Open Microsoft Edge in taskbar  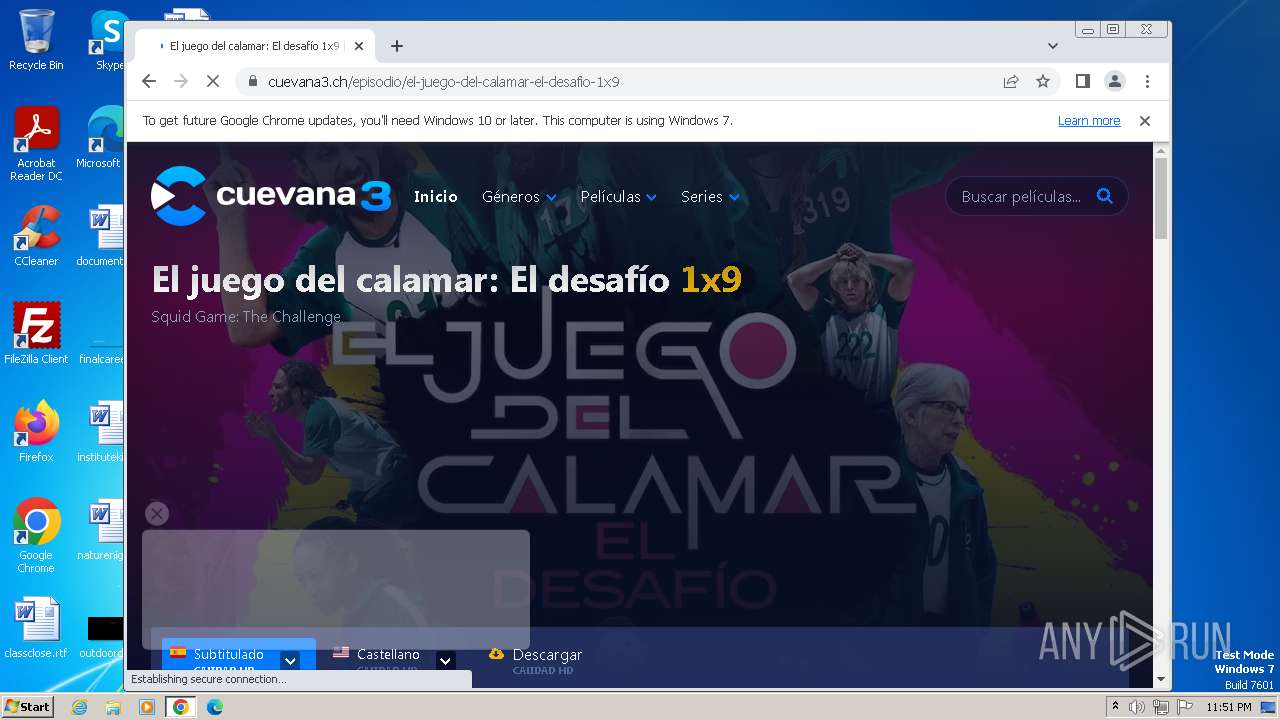pos(215,707)
